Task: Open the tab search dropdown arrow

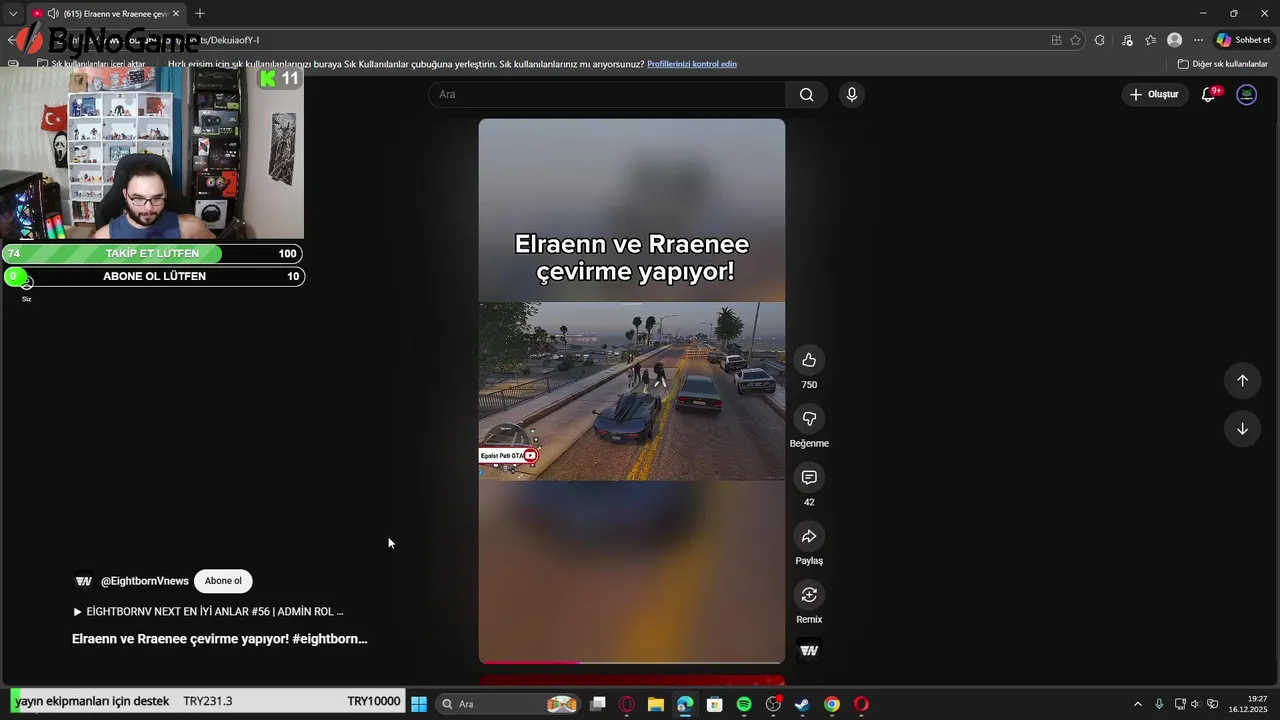Action: click(13, 14)
